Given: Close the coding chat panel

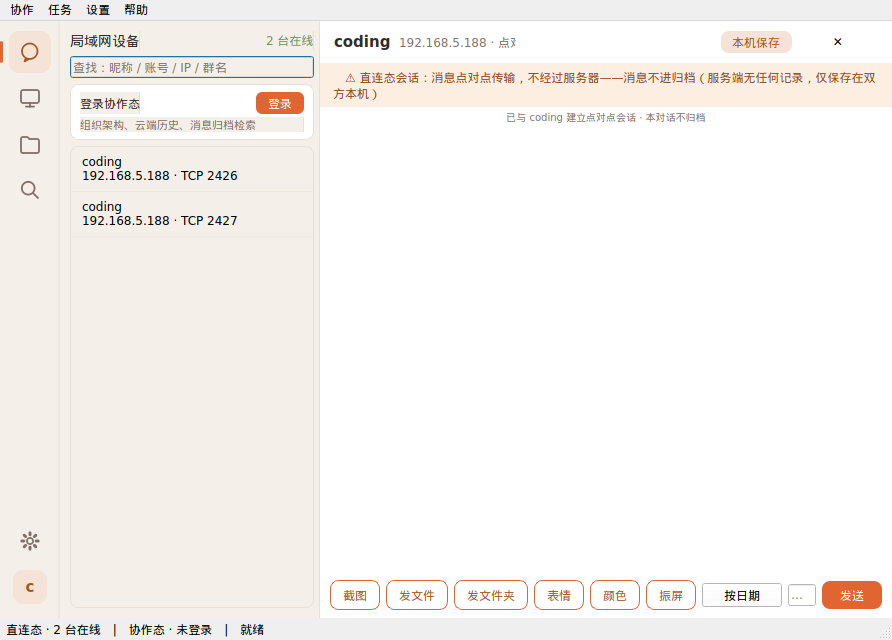Looking at the screenshot, I should [x=837, y=42].
